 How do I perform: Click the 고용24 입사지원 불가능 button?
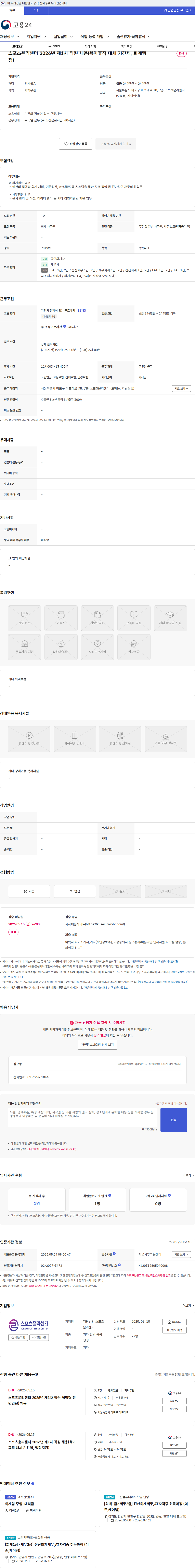(115, 144)
